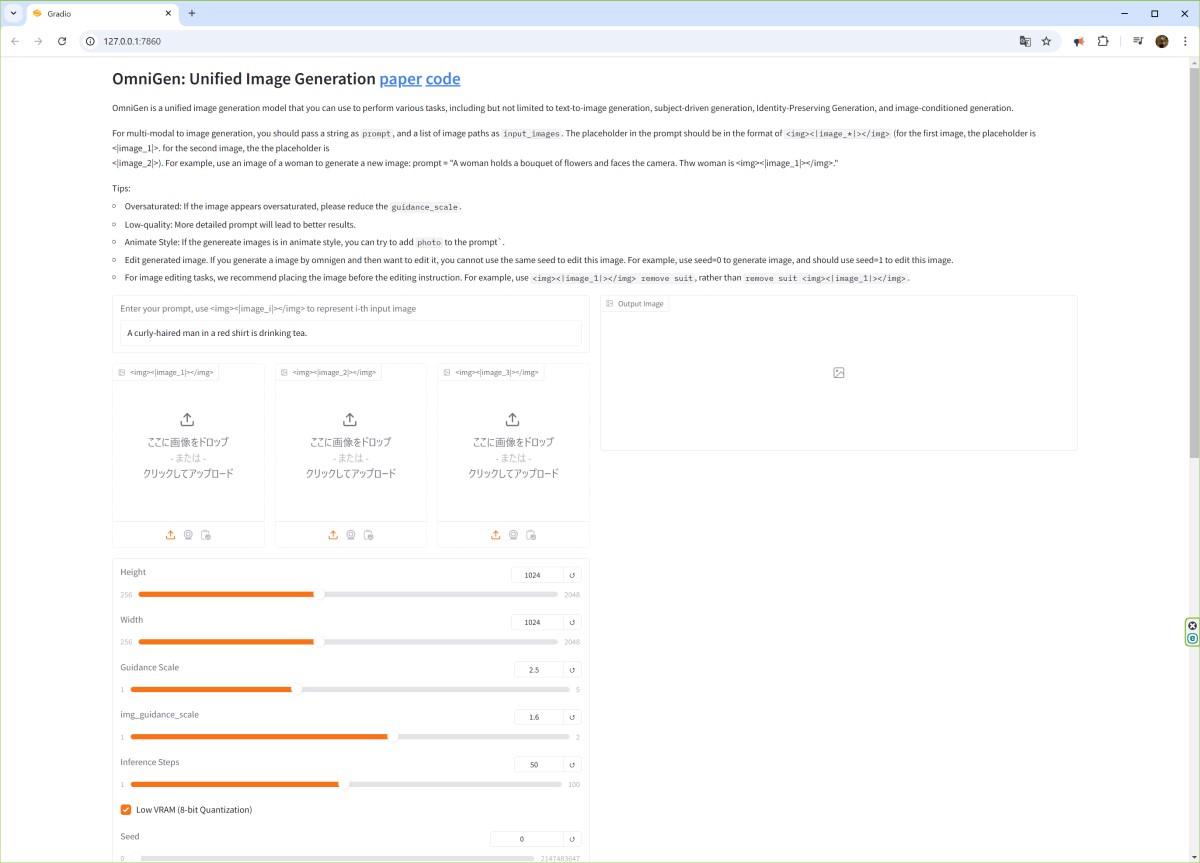The image size is (1200, 863).
Task: Adjust the img_guidance_scale slider
Action: click(x=350, y=736)
